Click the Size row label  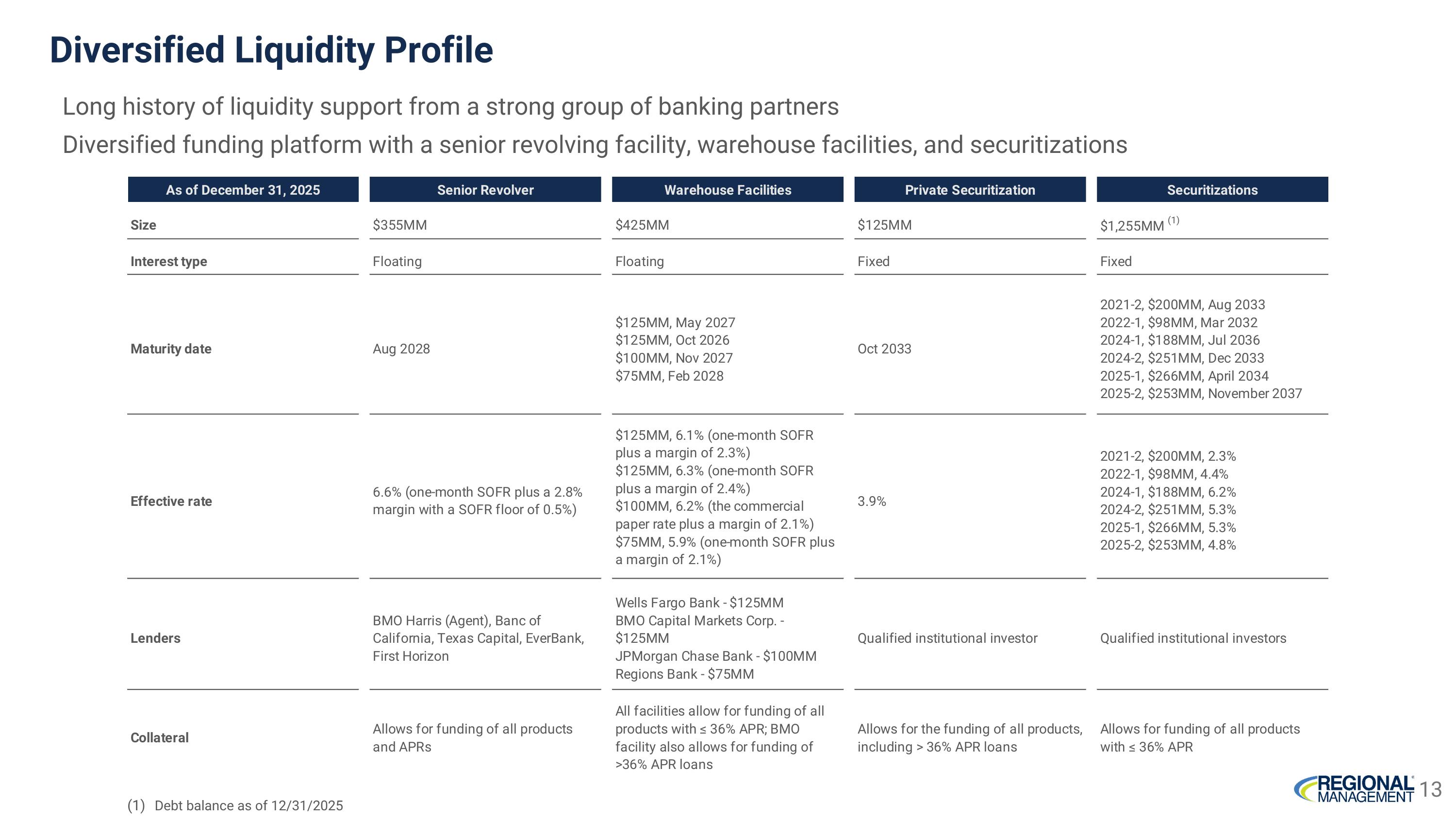point(144,225)
